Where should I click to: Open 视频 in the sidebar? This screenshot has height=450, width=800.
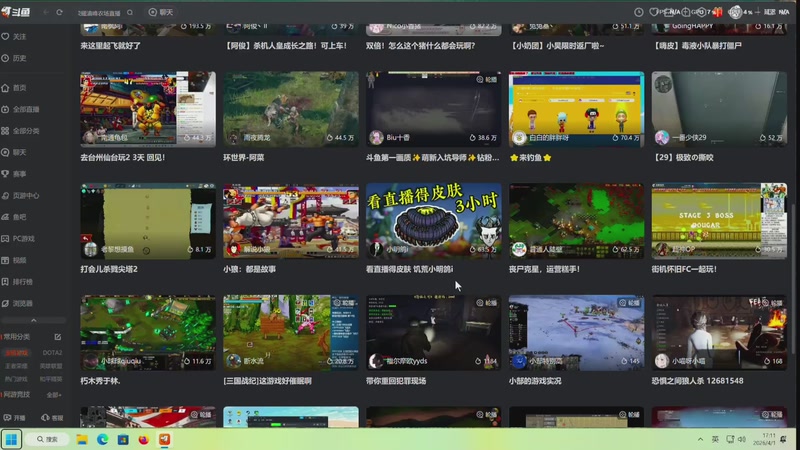click(x=14, y=260)
